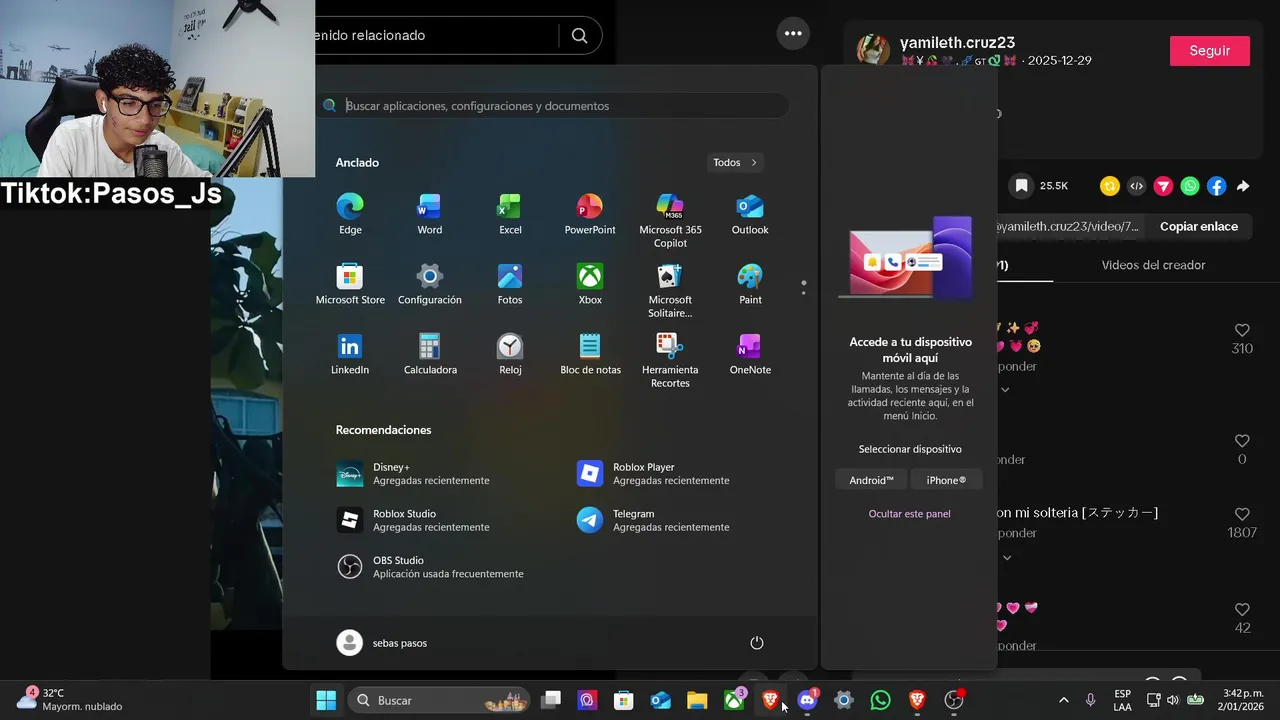This screenshot has width=1280, height=720.
Task: Click the embed code icon on TikTok
Action: click(x=1136, y=186)
